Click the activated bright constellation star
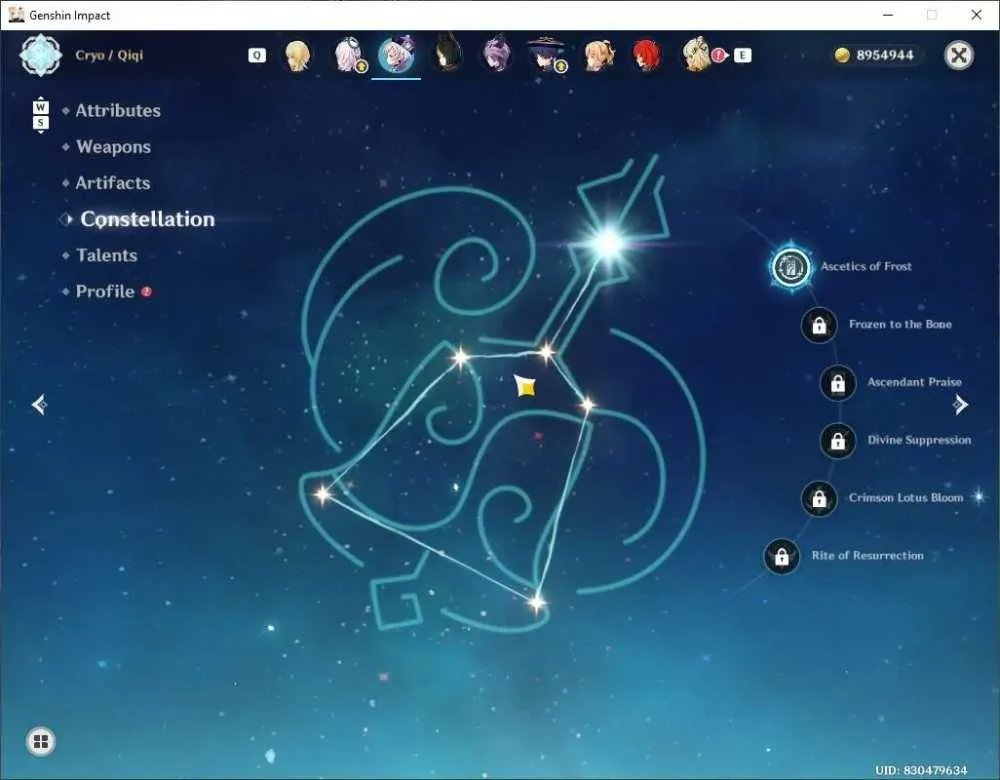Screen dimensions: 1000x780 pyautogui.click(x=607, y=242)
